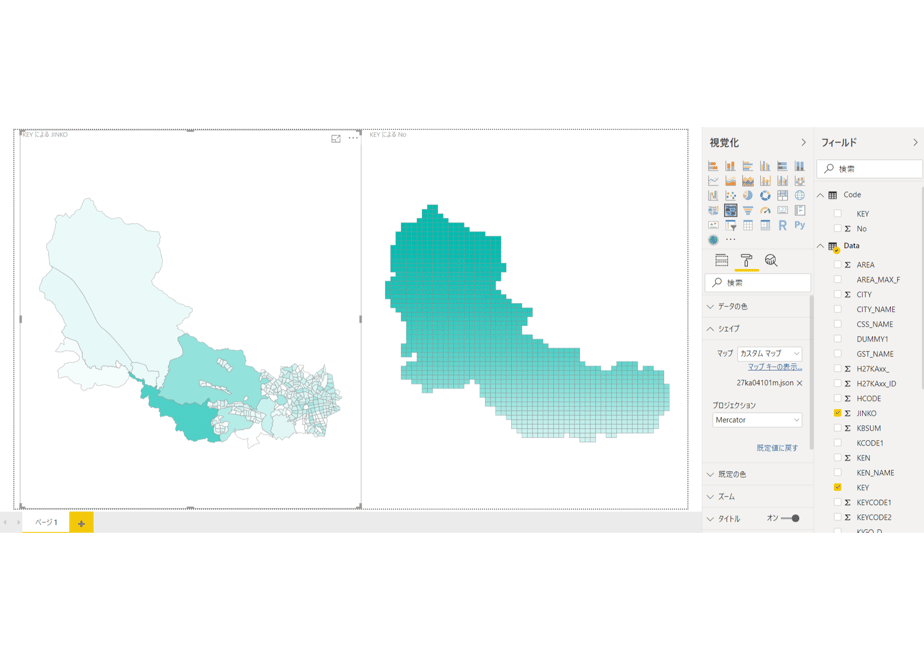This screenshot has width=924, height=660.
Task: Check the KBSUM field checkbox
Action: pyautogui.click(x=837, y=428)
